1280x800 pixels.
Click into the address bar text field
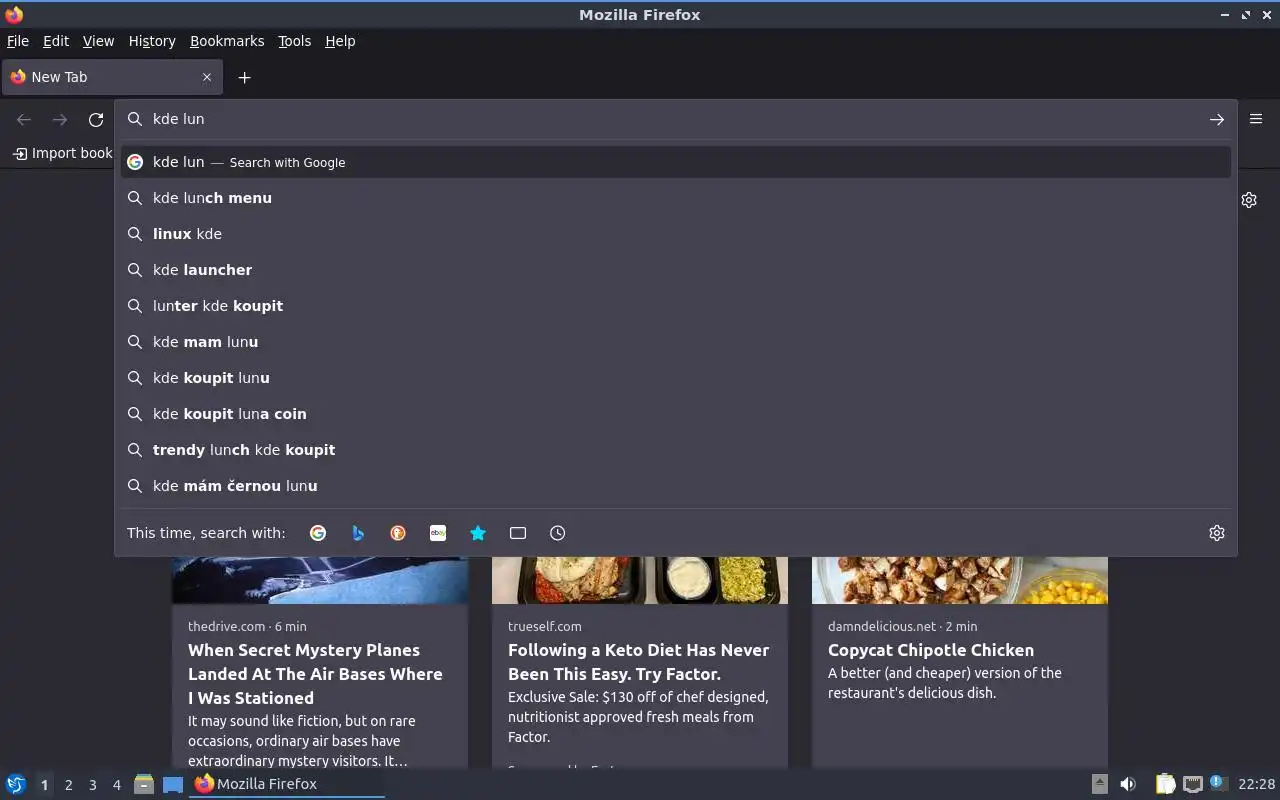click(x=675, y=119)
